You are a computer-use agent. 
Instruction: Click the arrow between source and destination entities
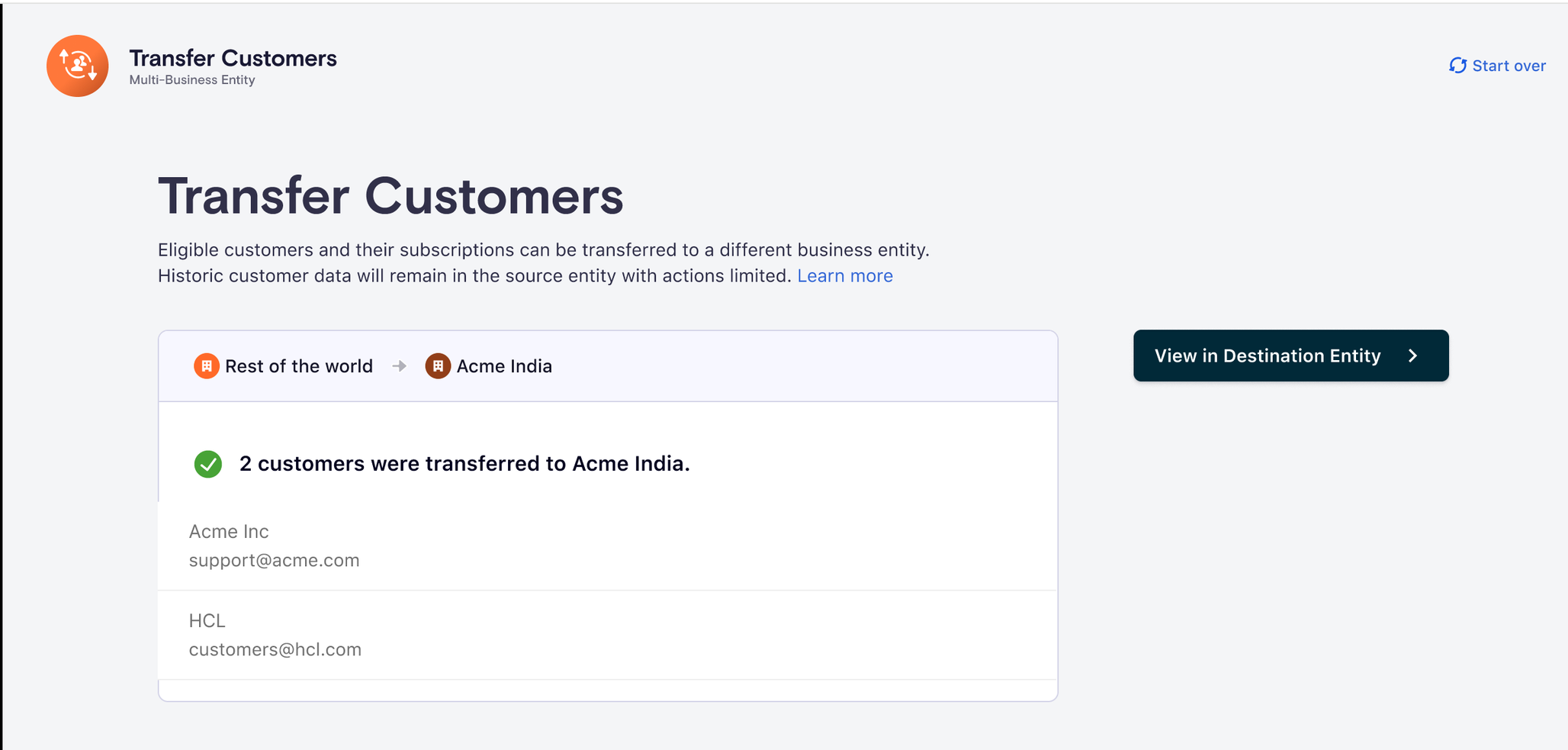click(x=399, y=366)
